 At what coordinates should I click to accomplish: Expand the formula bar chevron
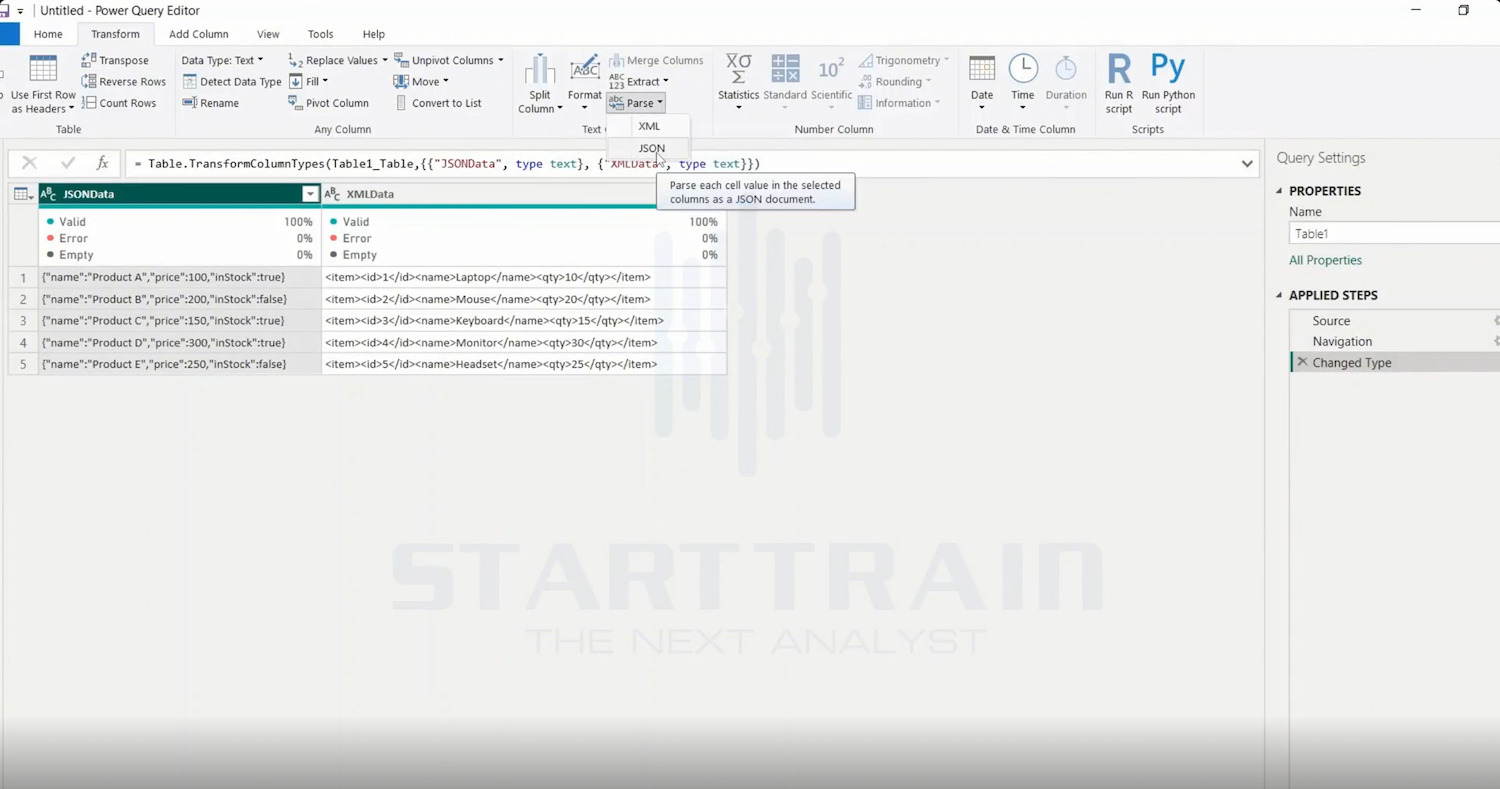1247,164
